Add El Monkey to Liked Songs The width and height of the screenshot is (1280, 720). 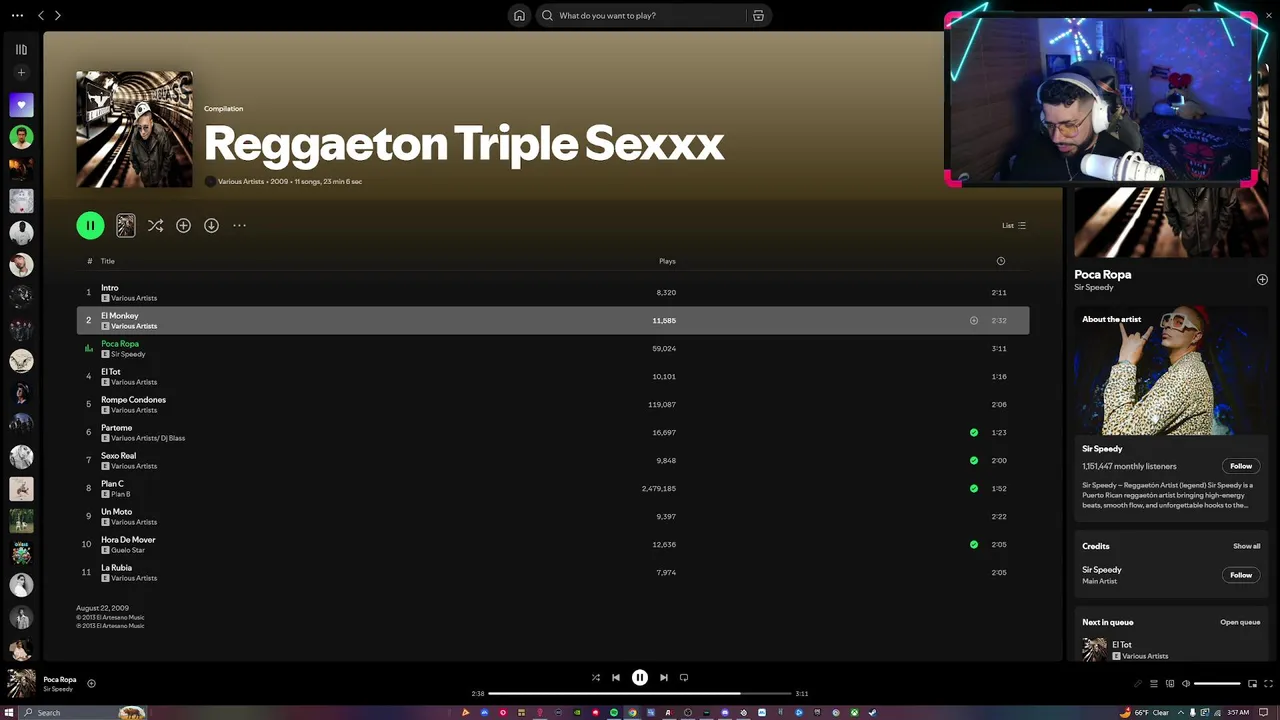[973, 320]
